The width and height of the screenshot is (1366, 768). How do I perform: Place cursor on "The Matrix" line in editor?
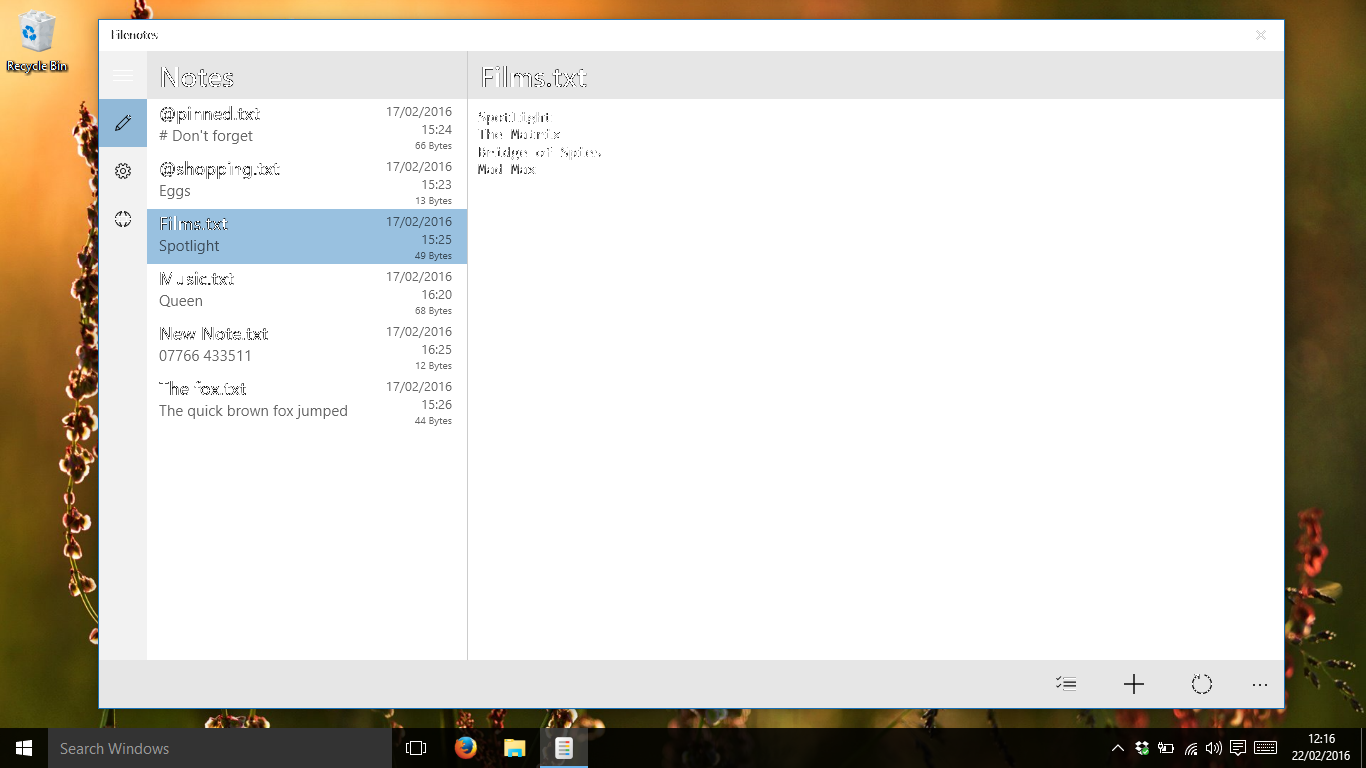pyautogui.click(x=519, y=135)
